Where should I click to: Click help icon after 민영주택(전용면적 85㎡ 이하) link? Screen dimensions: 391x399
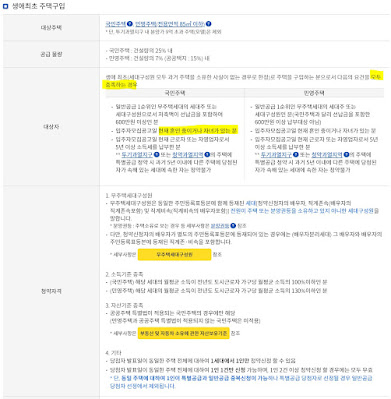click(208, 24)
